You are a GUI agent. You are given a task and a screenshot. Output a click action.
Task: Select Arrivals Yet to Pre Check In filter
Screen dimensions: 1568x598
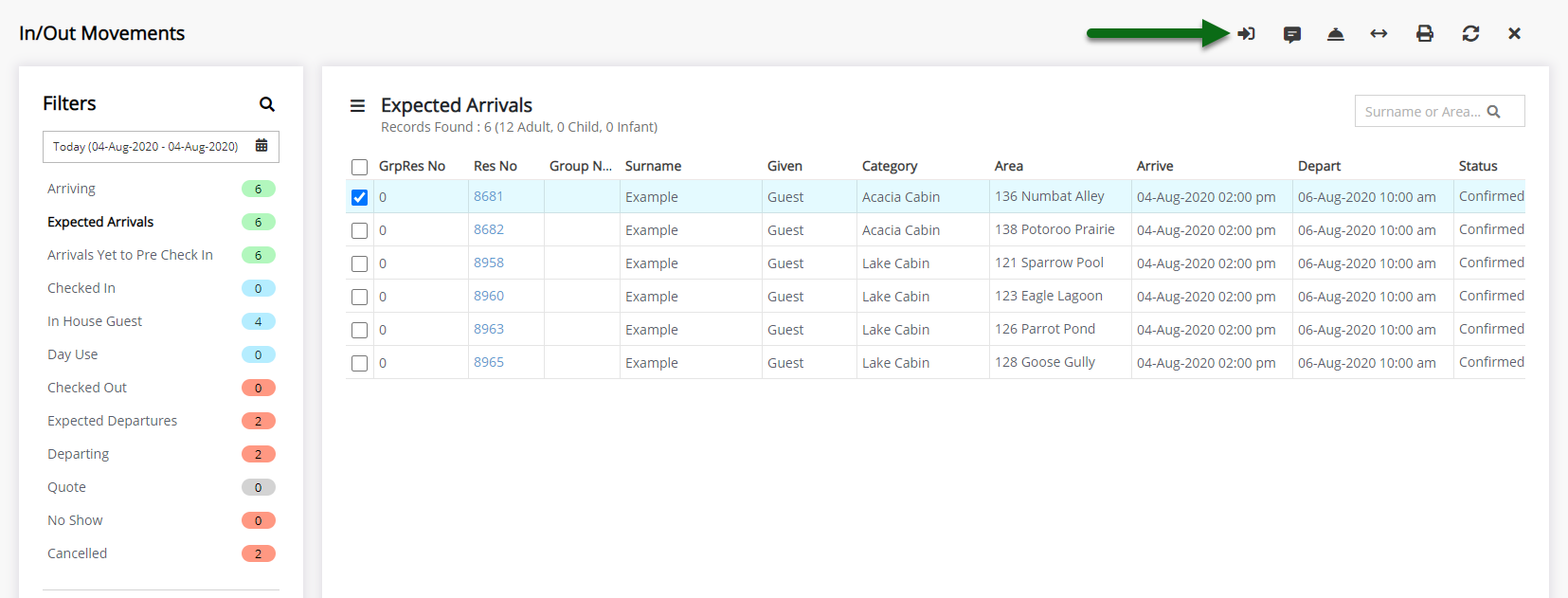click(x=130, y=255)
